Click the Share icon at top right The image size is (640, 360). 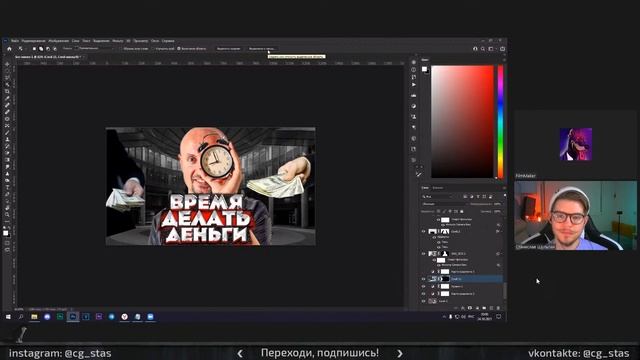(x=502, y=49)
